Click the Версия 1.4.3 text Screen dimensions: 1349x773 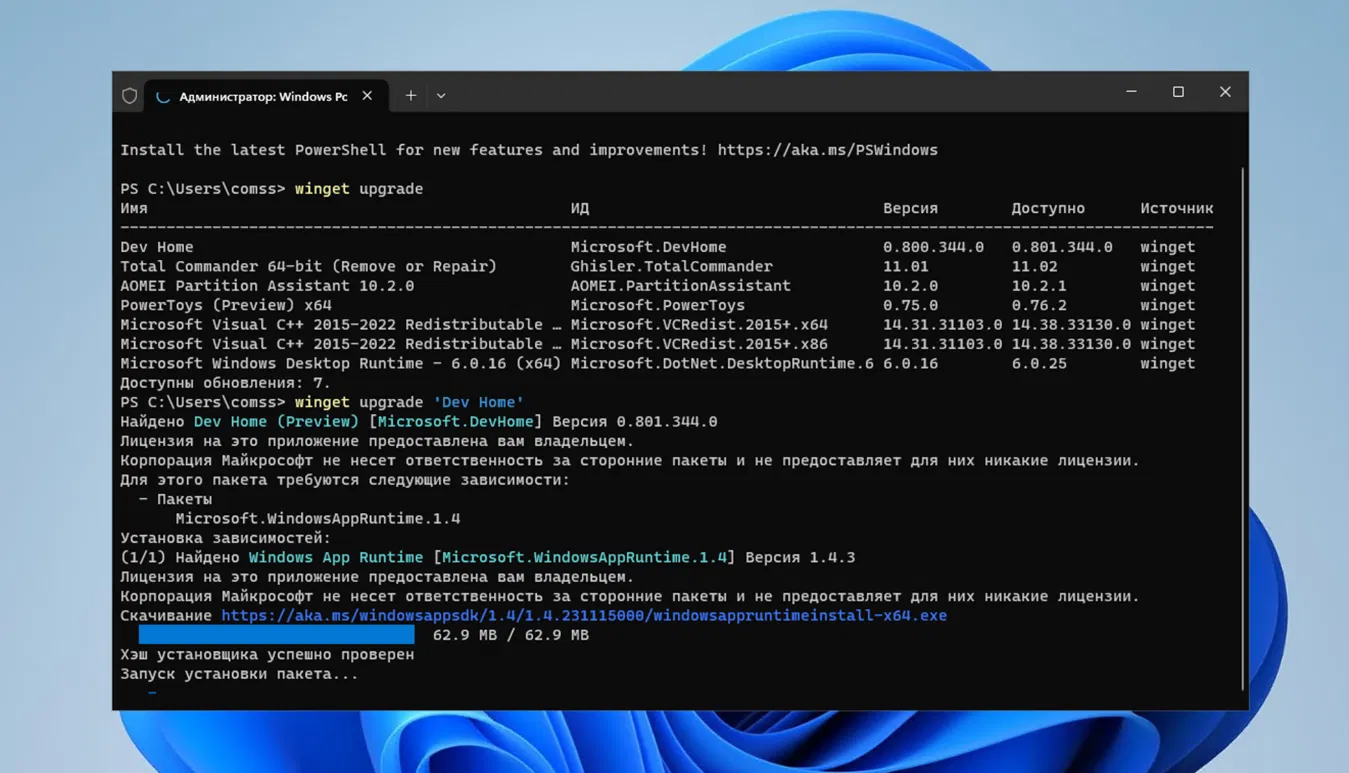pos(800,558)
